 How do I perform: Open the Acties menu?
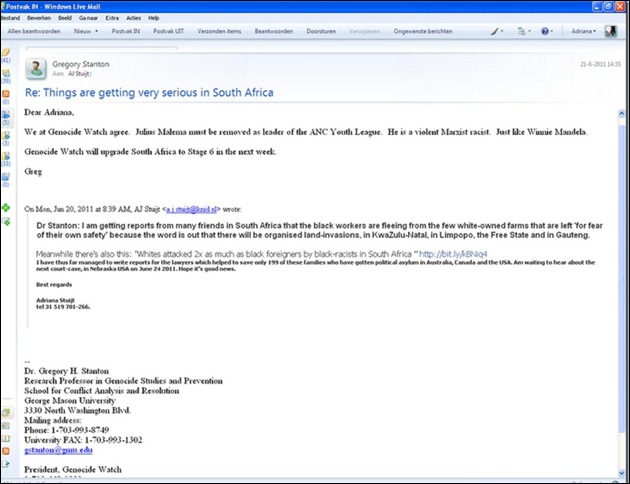pyautogui.click(x=133, y=18)
